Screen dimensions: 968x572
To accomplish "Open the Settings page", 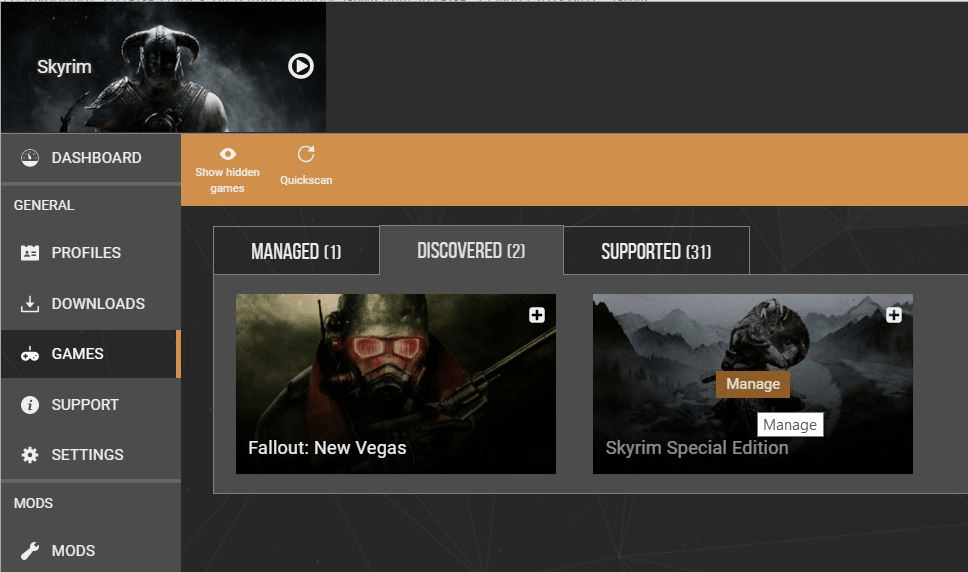I will 91,455.
